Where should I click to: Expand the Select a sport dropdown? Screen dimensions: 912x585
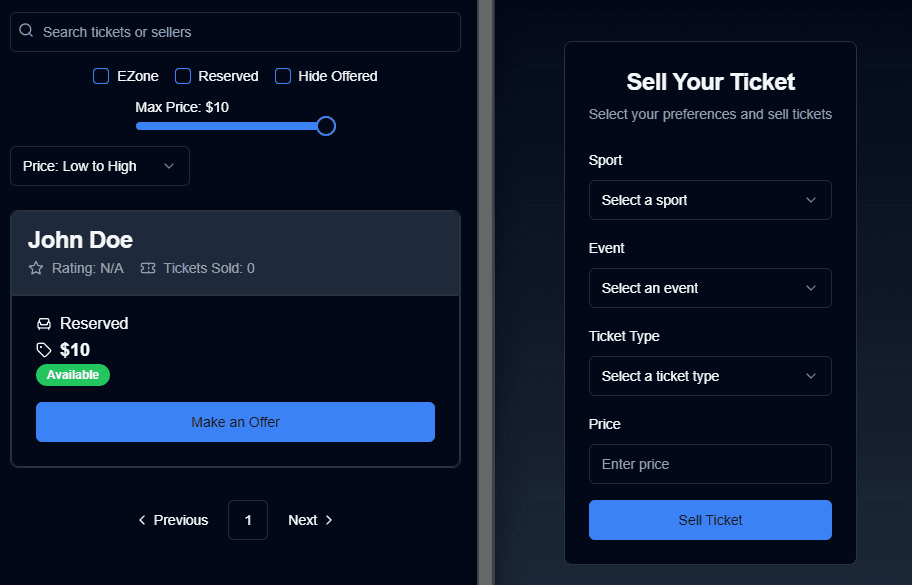click(x=710, y=200)
